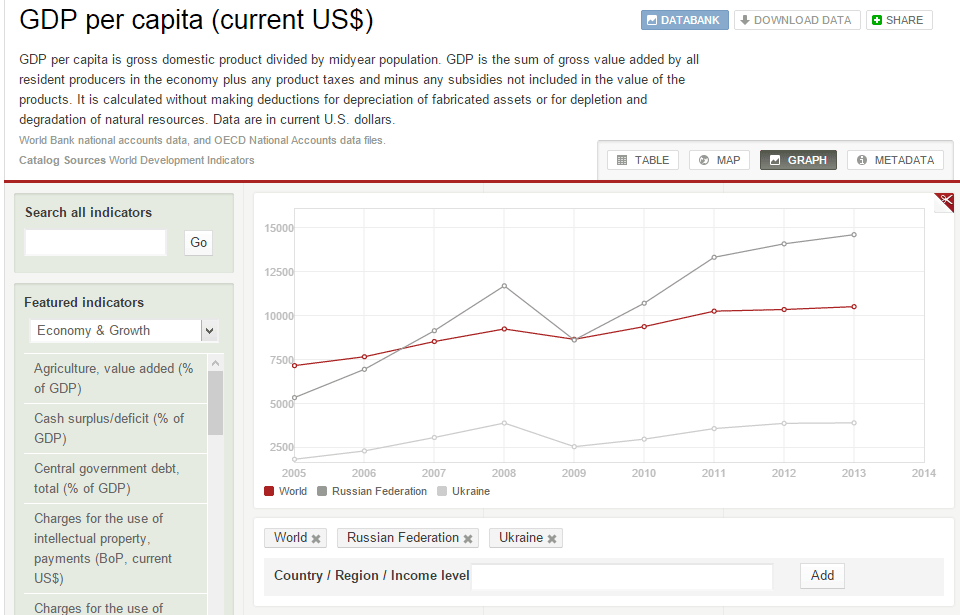Click DOWNLOAD DATA button
The image size is (960, 615).
(797, 20)
